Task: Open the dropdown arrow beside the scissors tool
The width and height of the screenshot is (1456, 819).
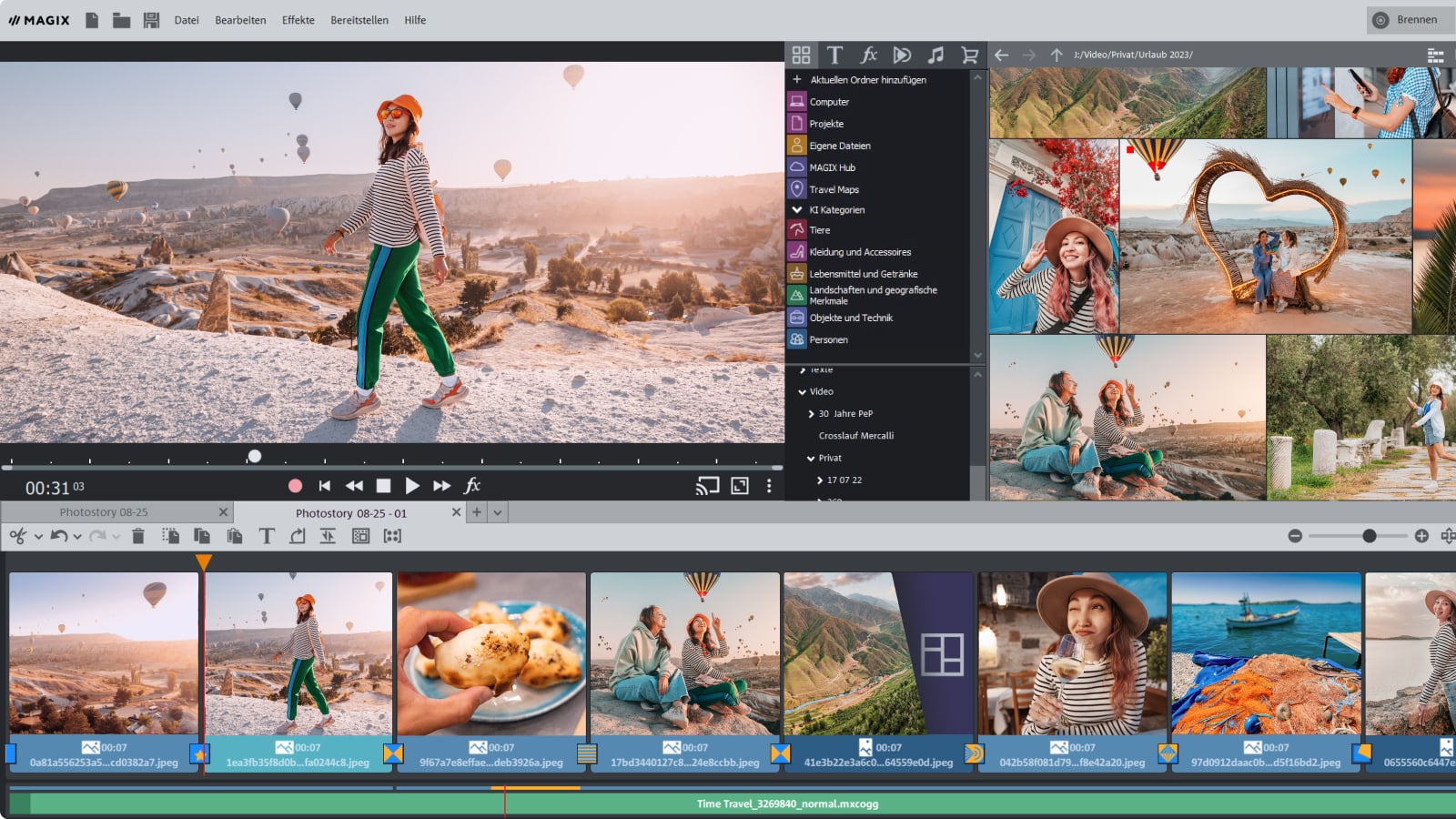Action: pos(38,537)
